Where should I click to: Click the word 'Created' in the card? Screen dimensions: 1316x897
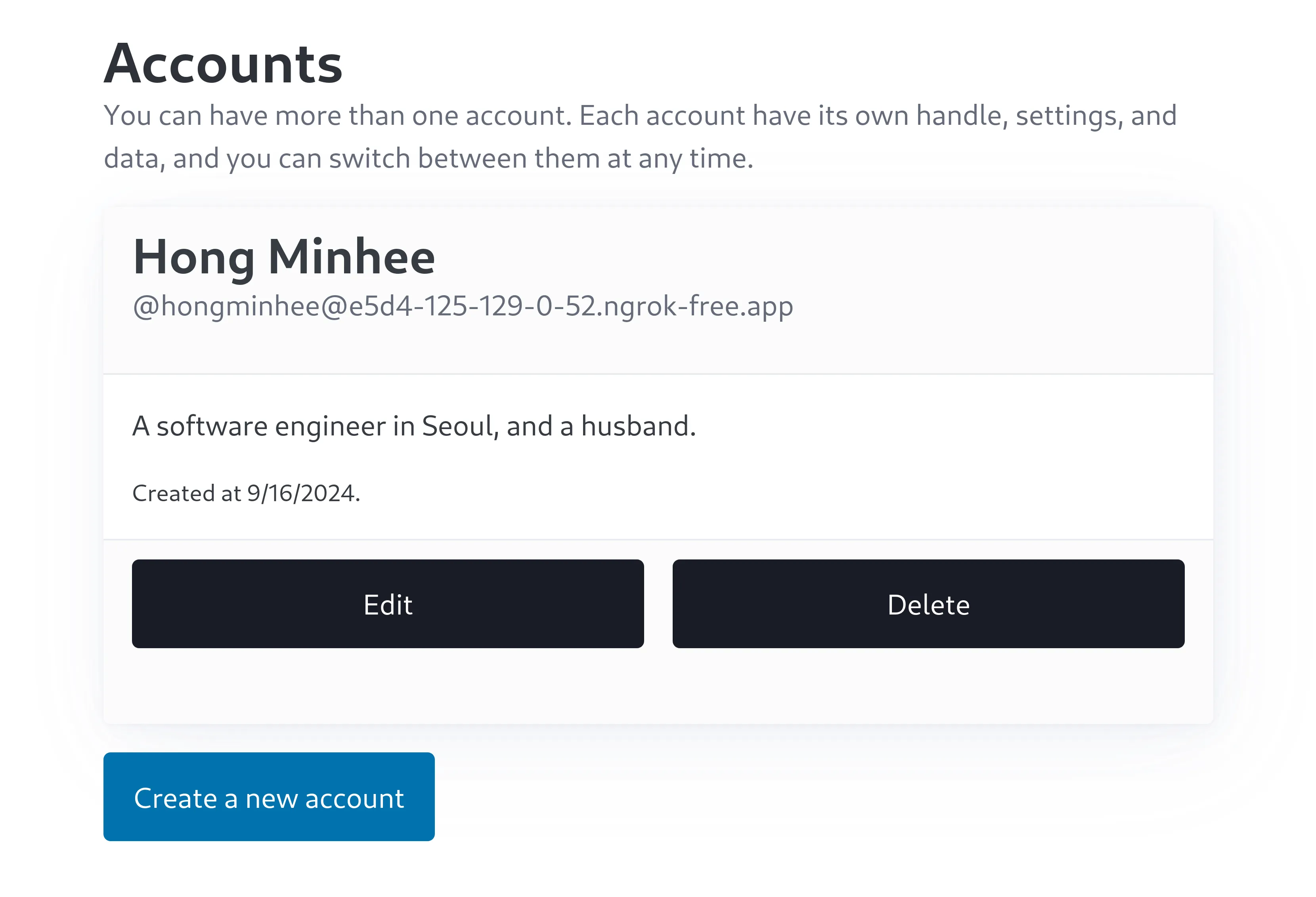pyautogui.click(x=173, y=494)
